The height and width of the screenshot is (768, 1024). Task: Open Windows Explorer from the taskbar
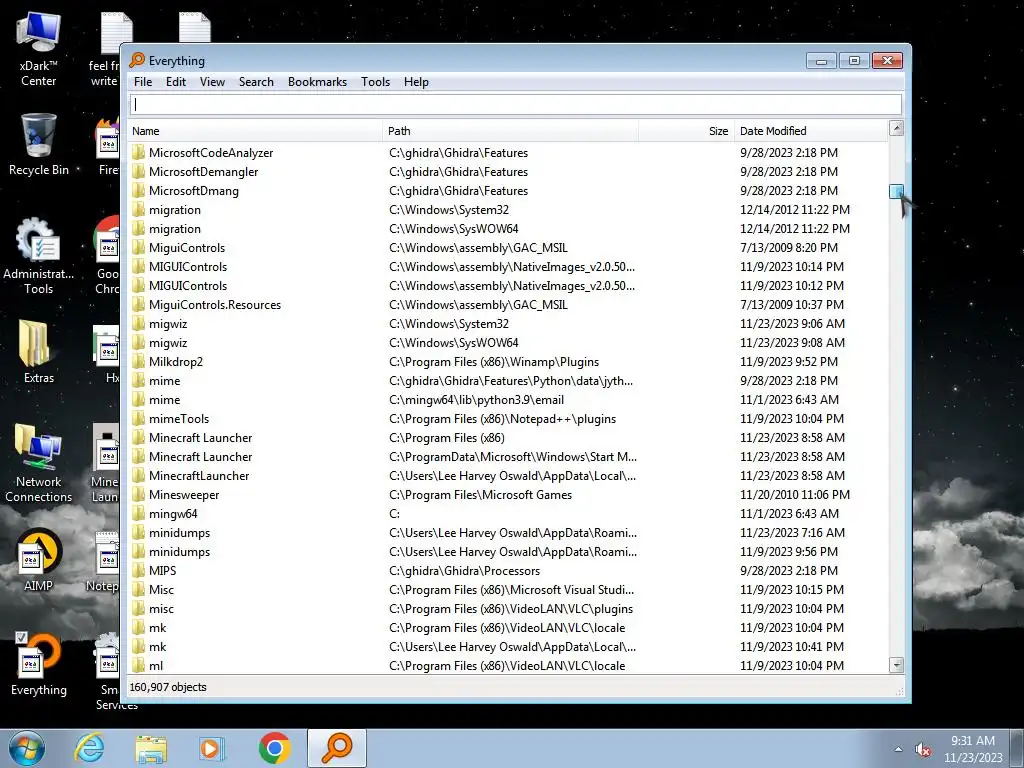click(x=151, y=748)
